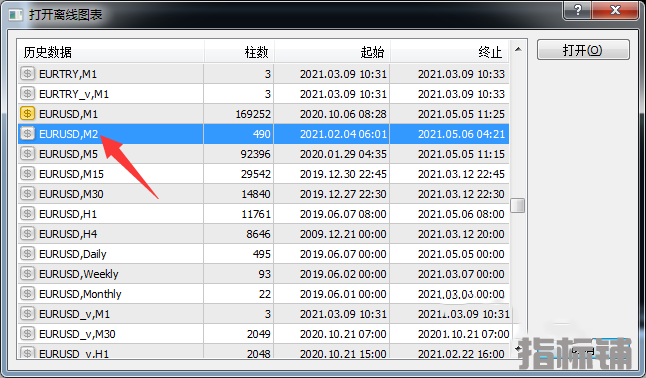This screenshot has width=646, height=378.
Task: Click the EURUSD,M5 row symbol icon
Action: pos(28,154)
